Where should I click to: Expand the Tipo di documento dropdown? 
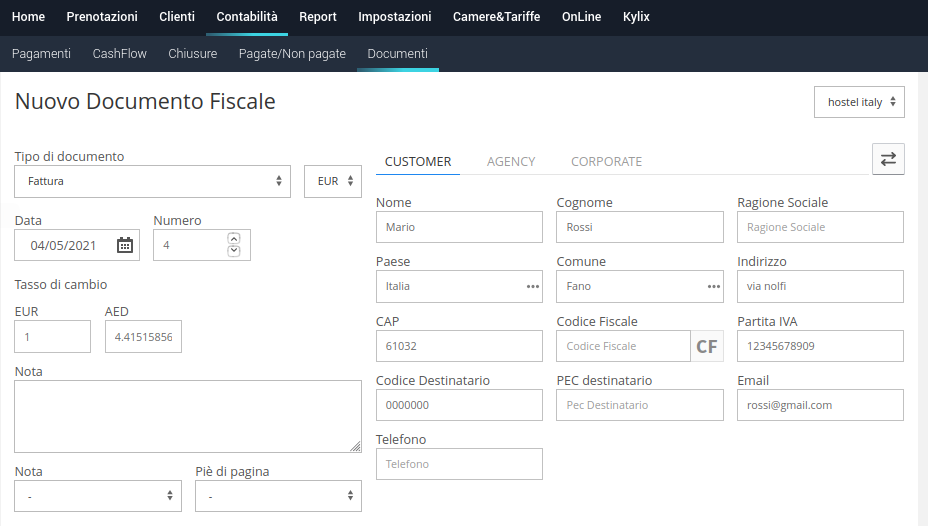pyautogui.click(x=152, y=181)
